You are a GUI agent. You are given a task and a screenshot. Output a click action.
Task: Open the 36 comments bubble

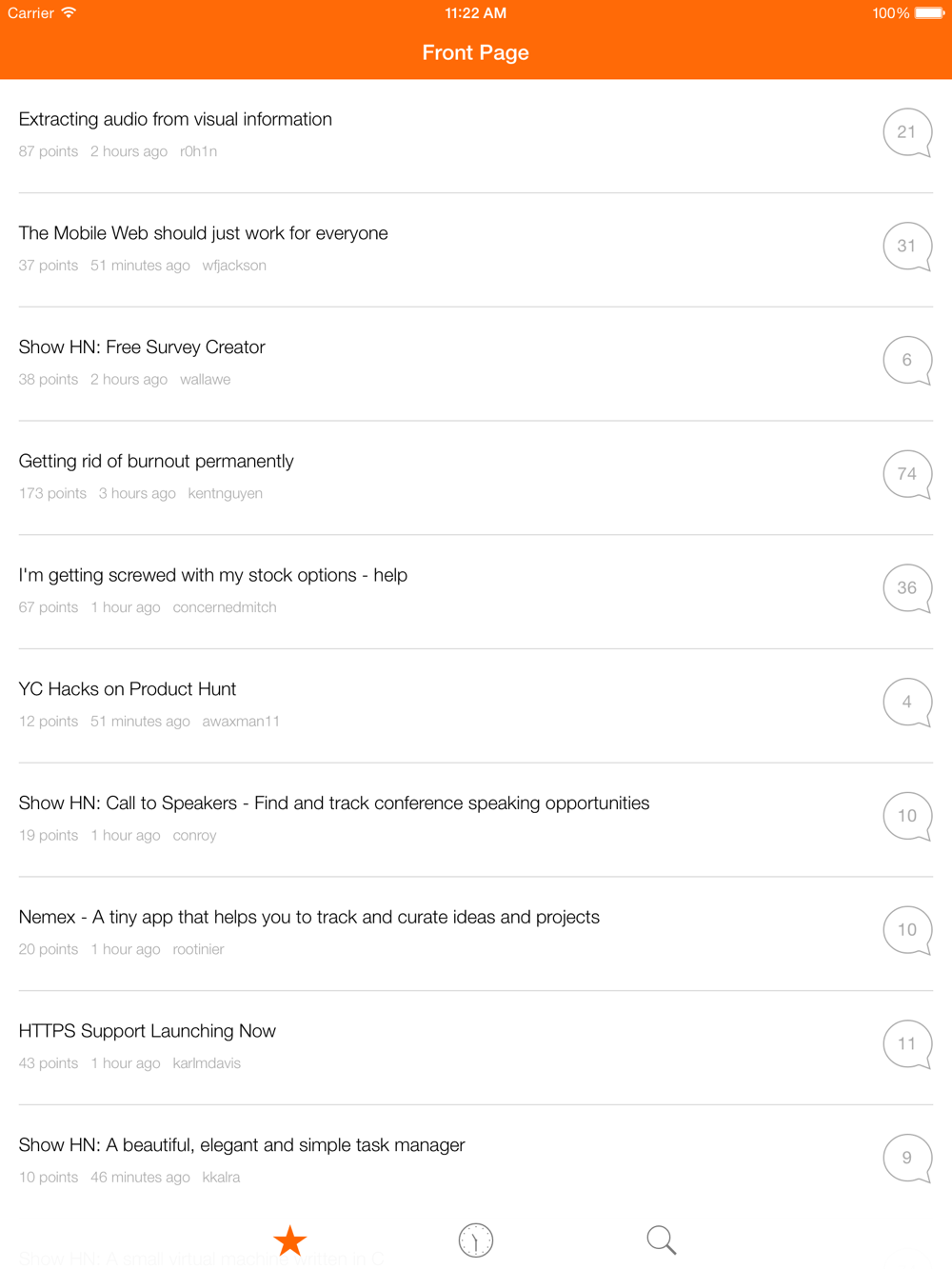(x=906, y=588)
